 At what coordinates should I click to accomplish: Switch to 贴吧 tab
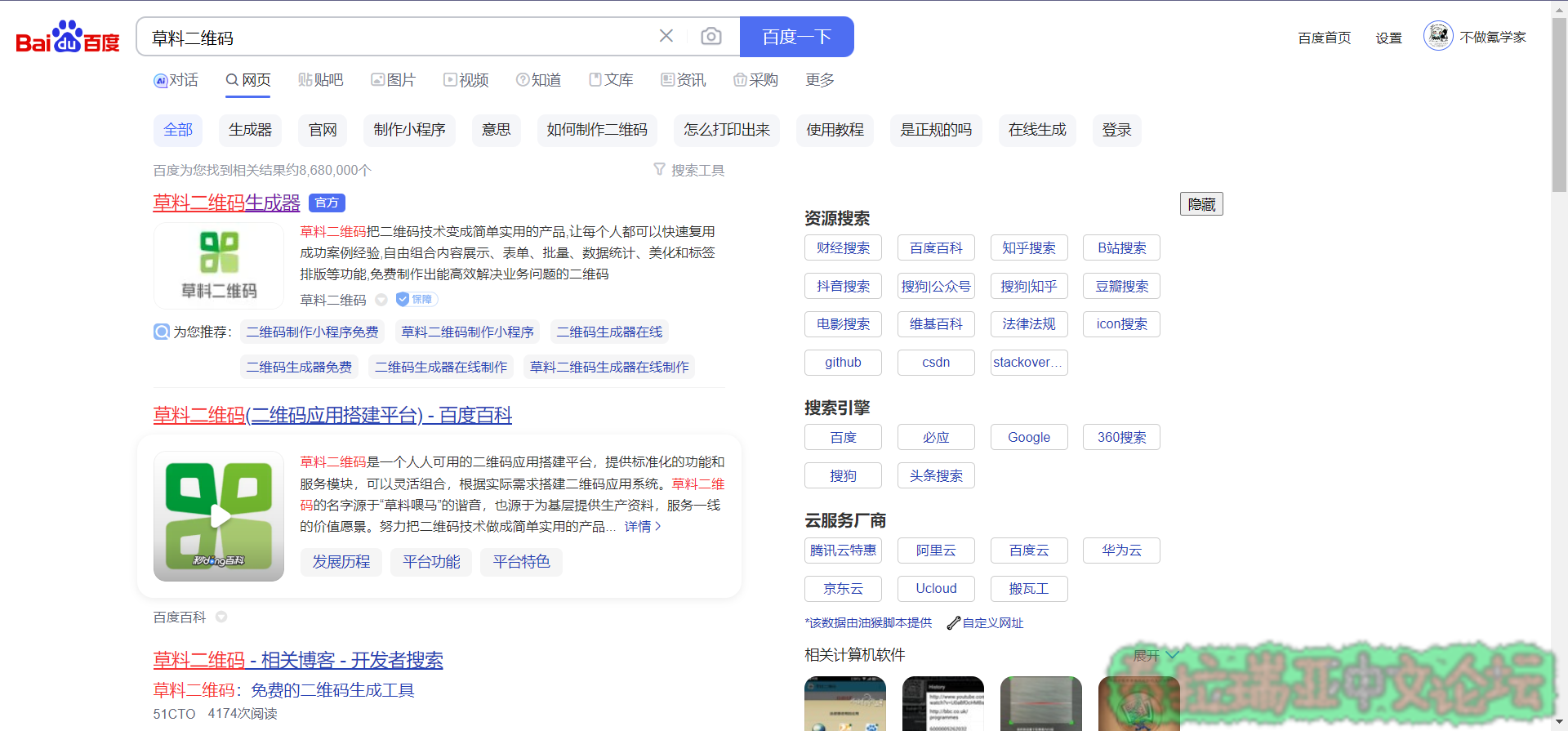click(321, 80)
